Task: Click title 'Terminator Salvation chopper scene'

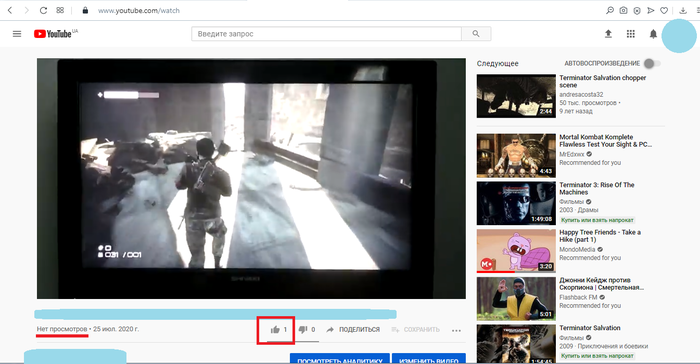Action: coord(603,81)
